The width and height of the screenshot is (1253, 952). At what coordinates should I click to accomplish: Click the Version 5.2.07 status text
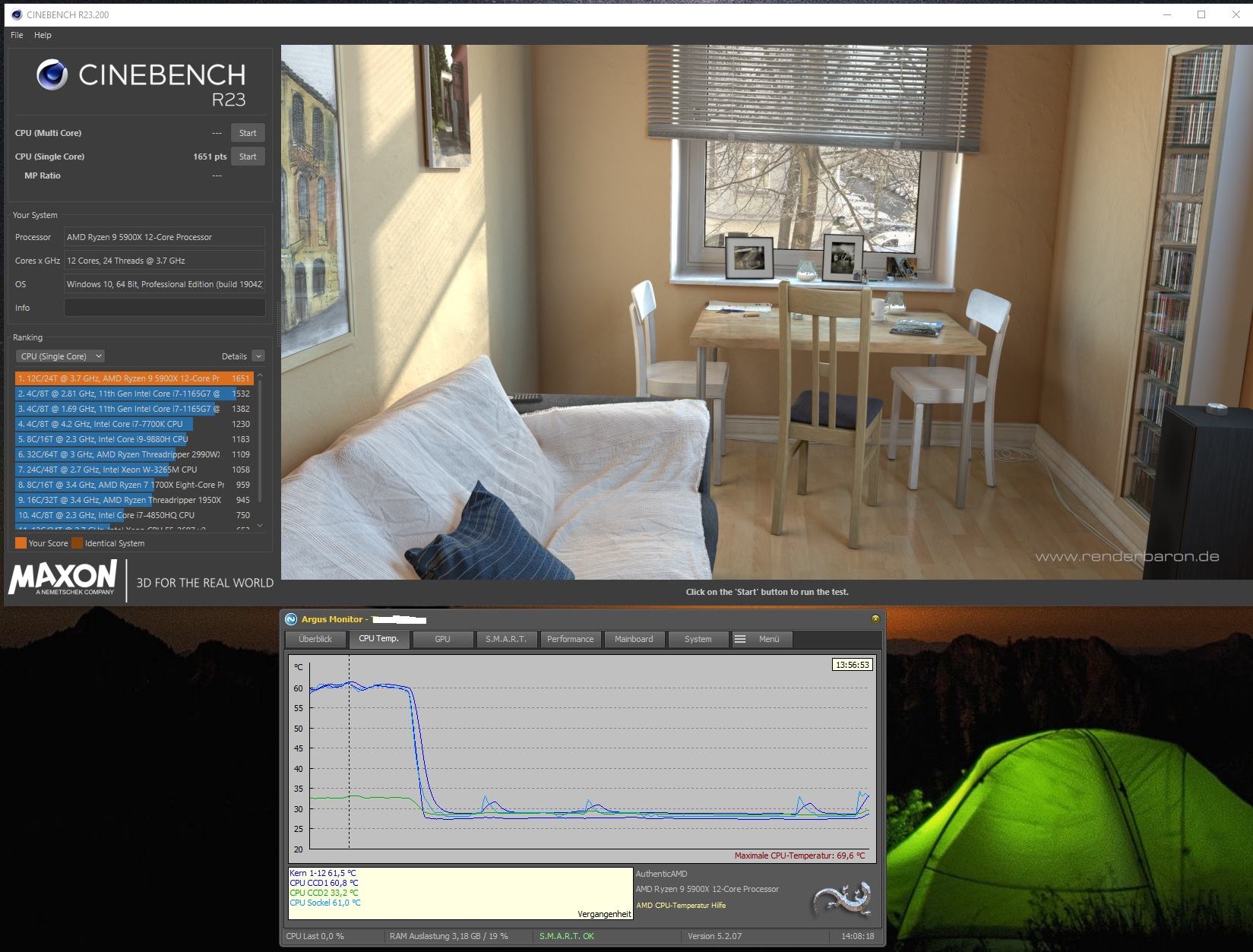(715, 936)
